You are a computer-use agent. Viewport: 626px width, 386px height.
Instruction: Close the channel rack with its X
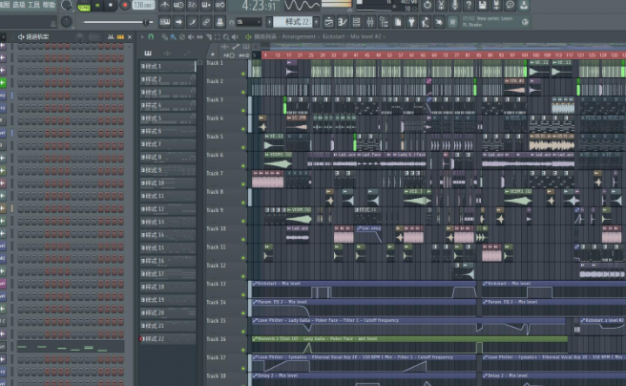click(130, 37)
